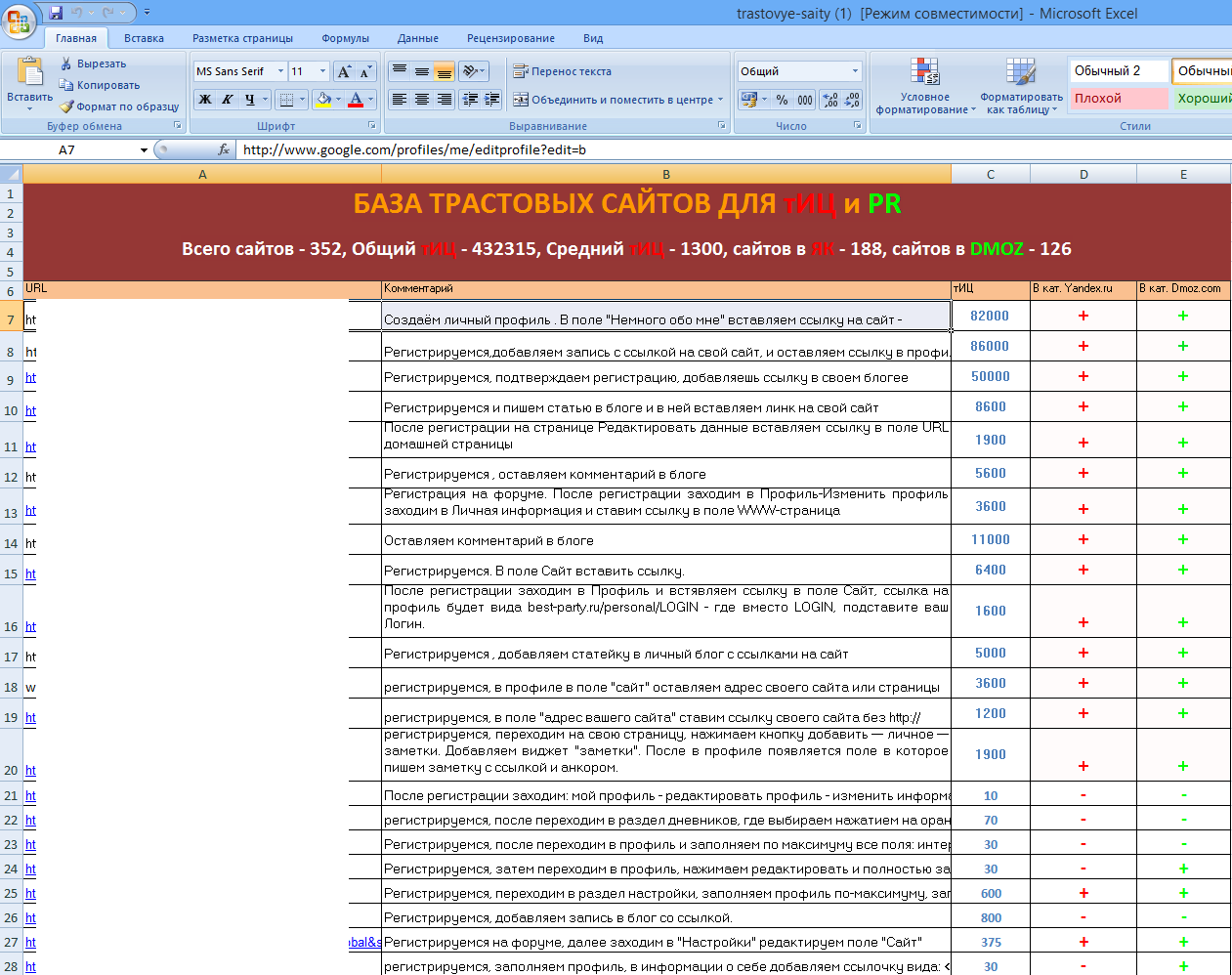Select all cells via corner button
The height and width of the screenshot is (975, 1232).
click(12, 174)
